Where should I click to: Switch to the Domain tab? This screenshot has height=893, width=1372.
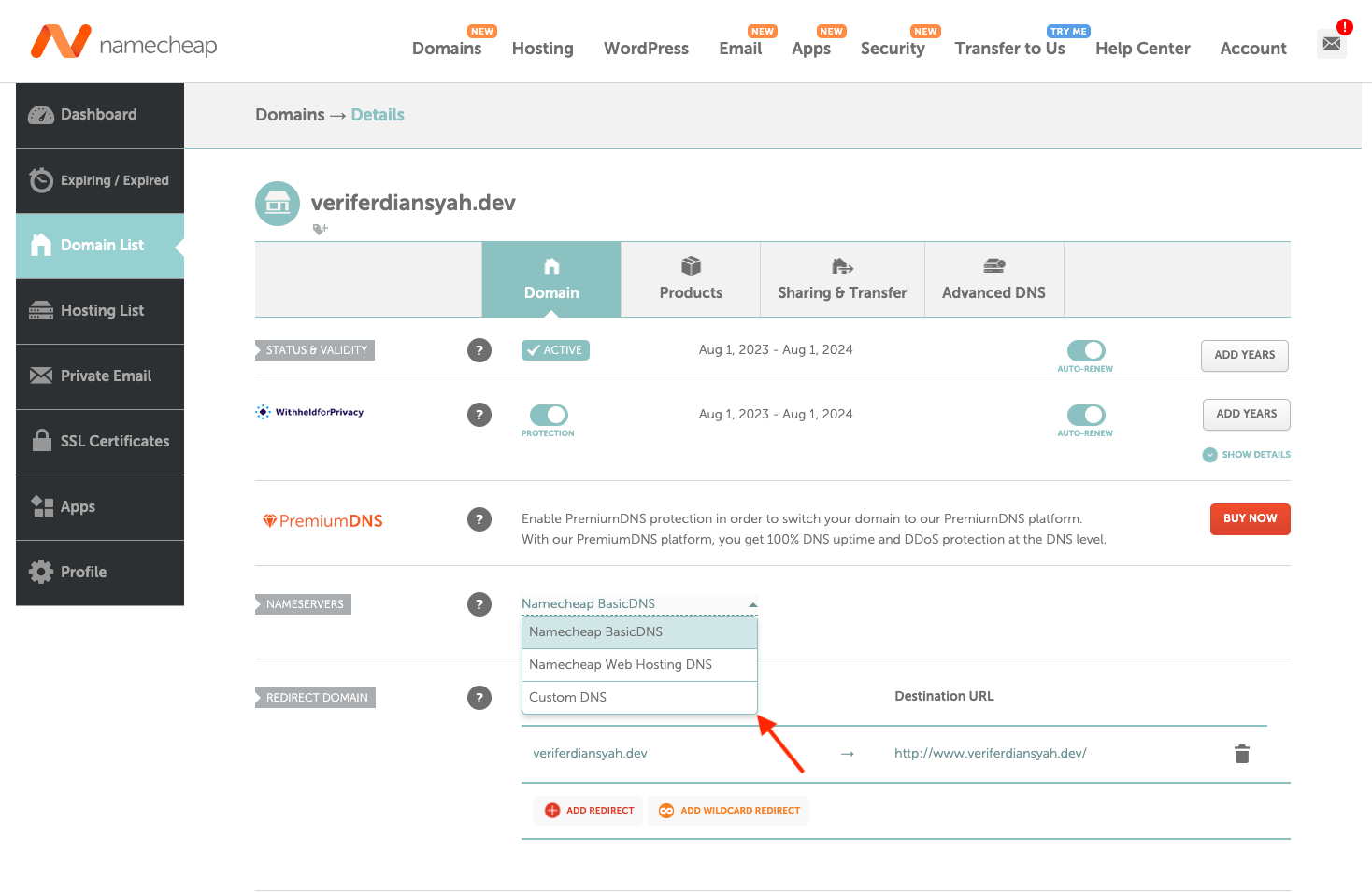[x=551, y=279]
